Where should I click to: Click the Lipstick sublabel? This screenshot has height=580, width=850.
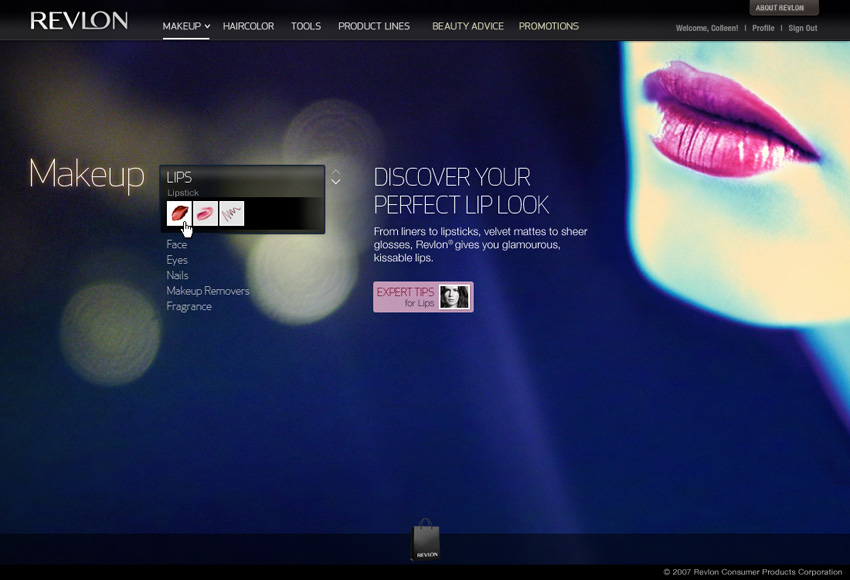pyautogui.click(x=183, y=193)
